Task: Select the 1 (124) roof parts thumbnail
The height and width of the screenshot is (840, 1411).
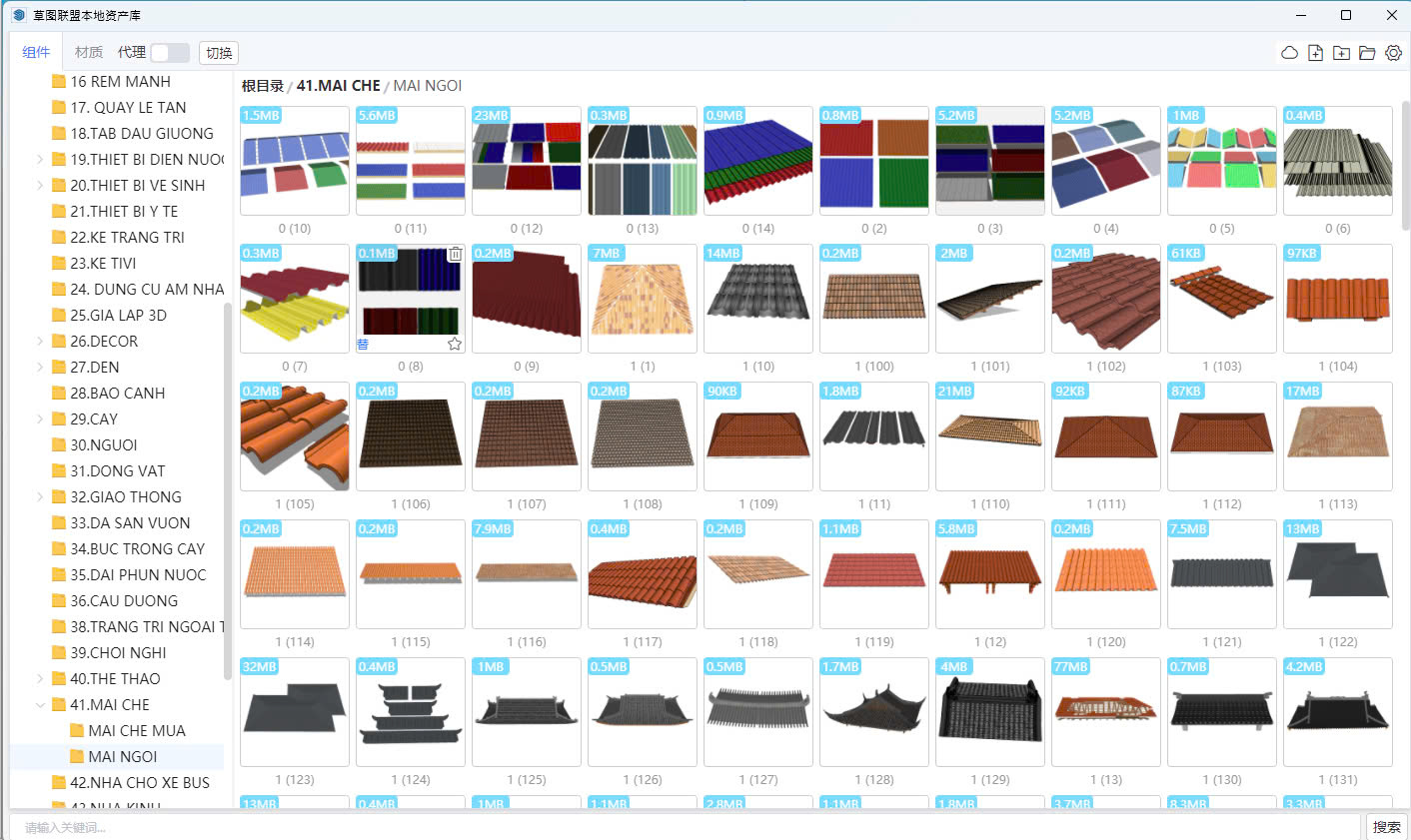Action: pyautogui.click(x=411, y=712)
